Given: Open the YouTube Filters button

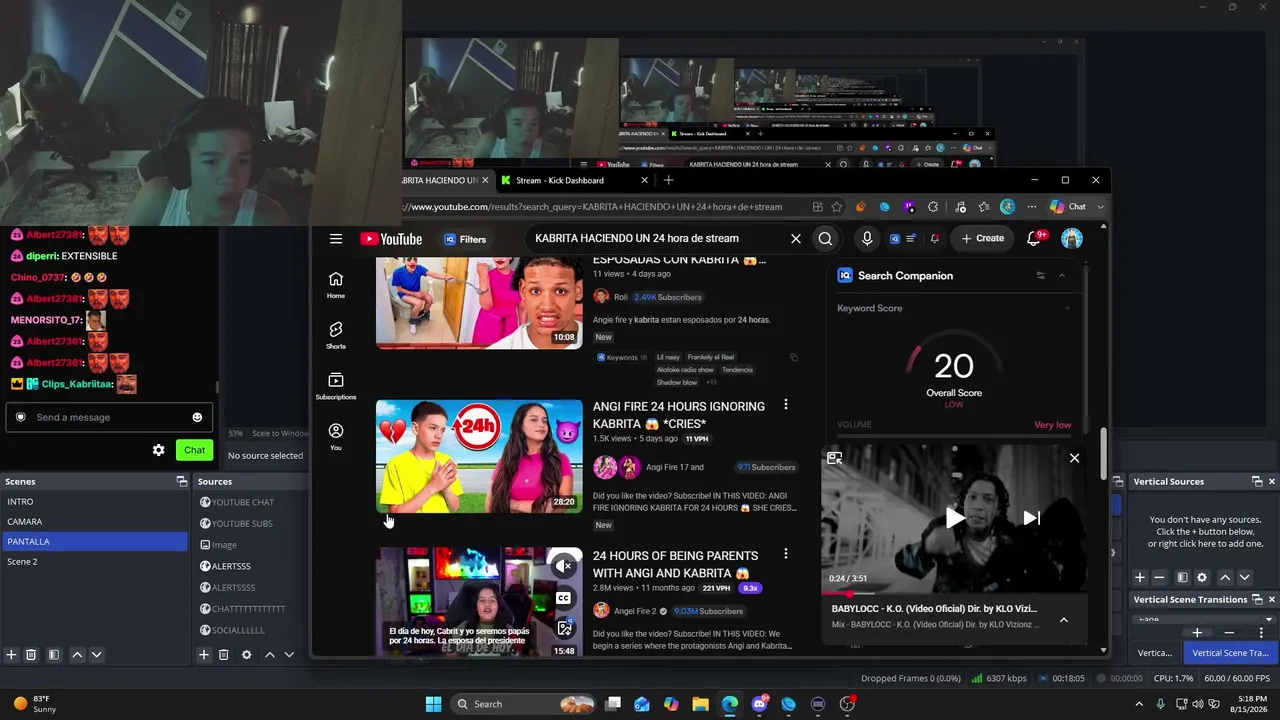Looking at the screenshot, I should (465, 239).
